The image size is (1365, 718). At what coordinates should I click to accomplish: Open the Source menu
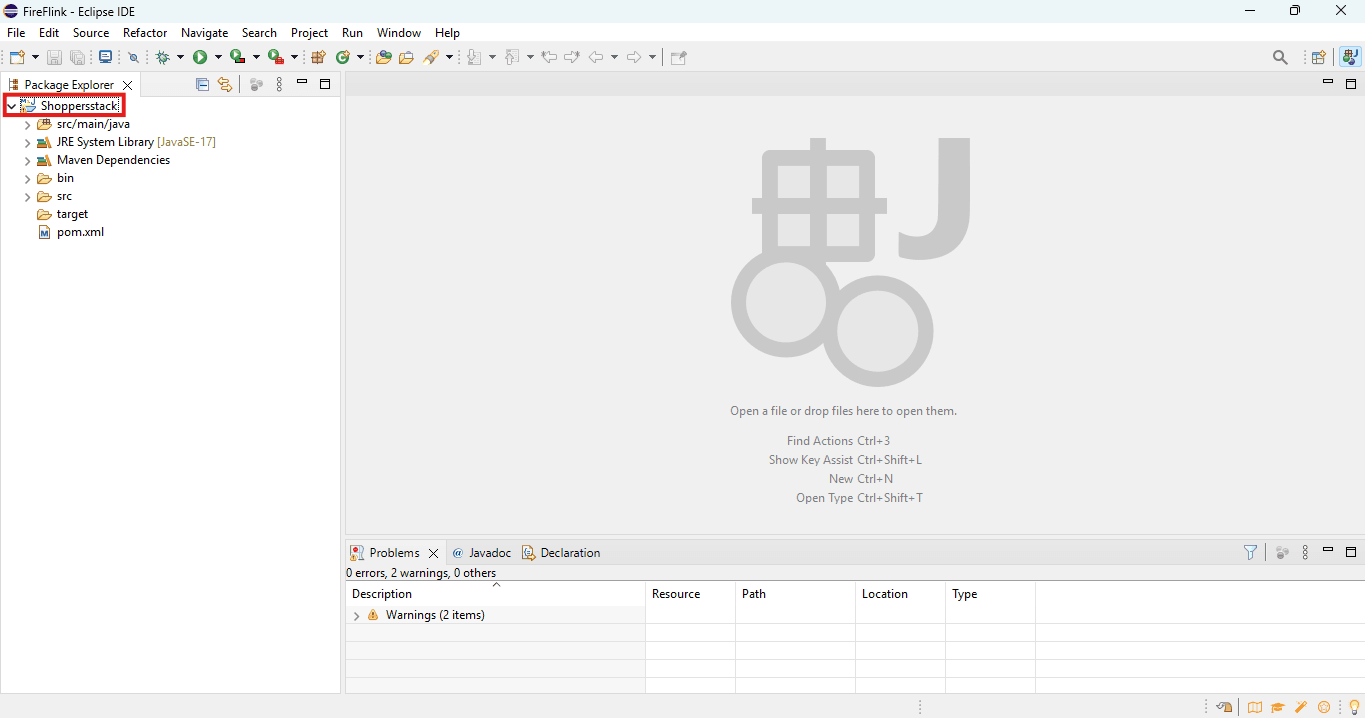click(x=91, y=33)
